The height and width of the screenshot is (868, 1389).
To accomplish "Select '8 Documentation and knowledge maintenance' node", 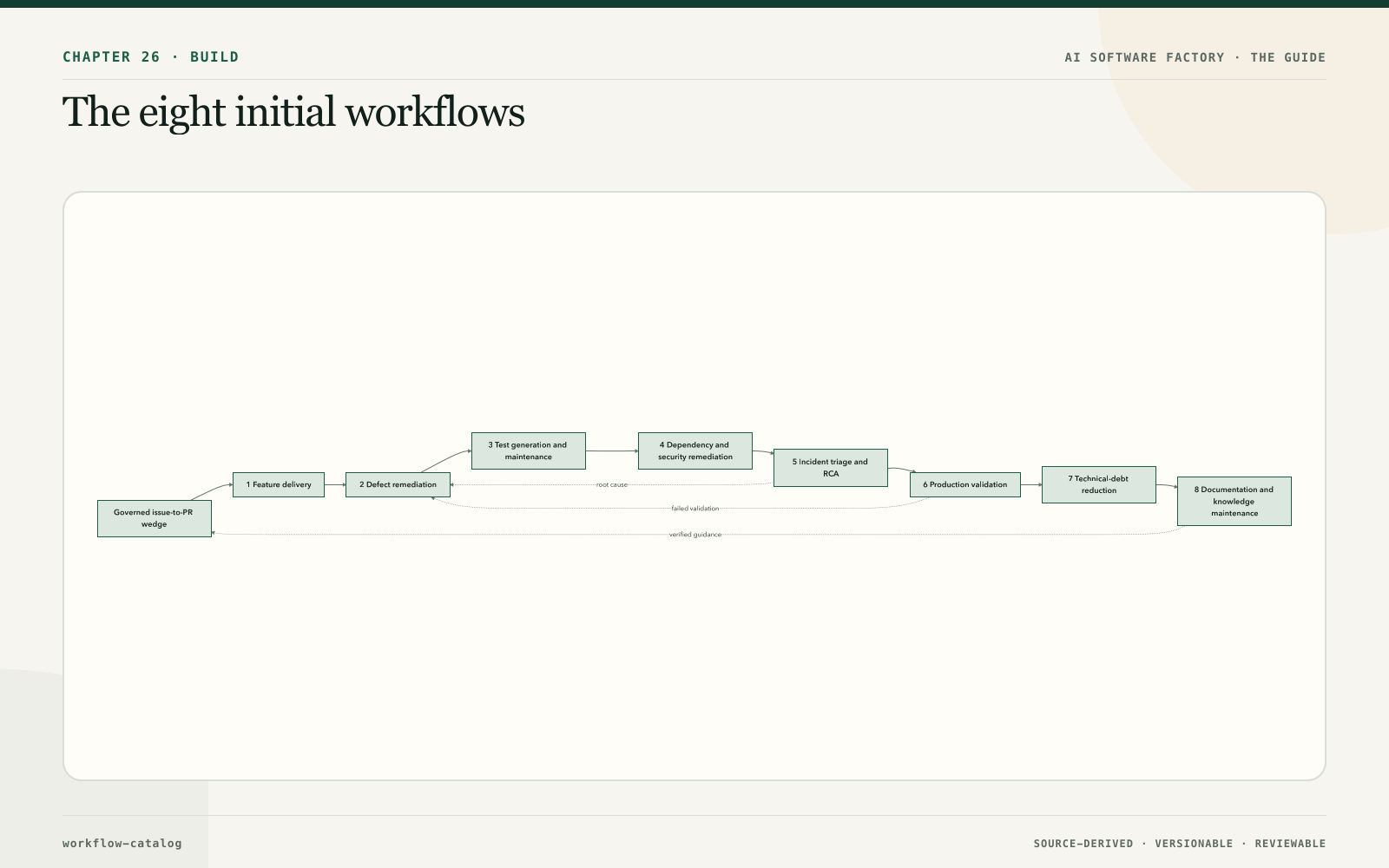I will point(1234,501).
